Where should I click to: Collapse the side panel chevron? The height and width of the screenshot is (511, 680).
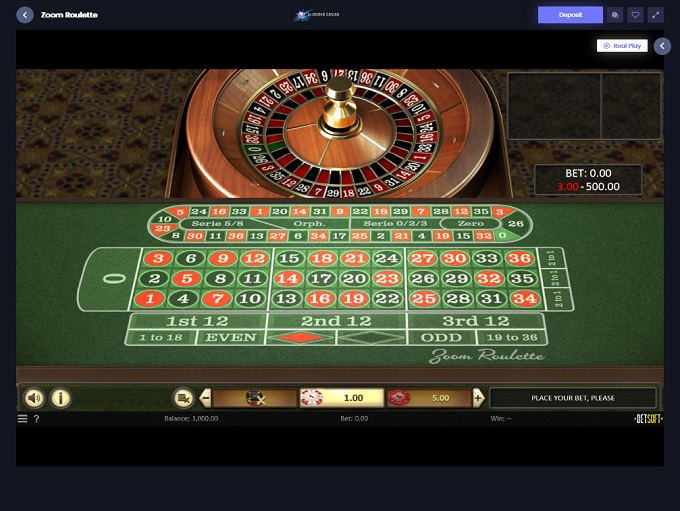pyautogui.click(x=662, y=46)
